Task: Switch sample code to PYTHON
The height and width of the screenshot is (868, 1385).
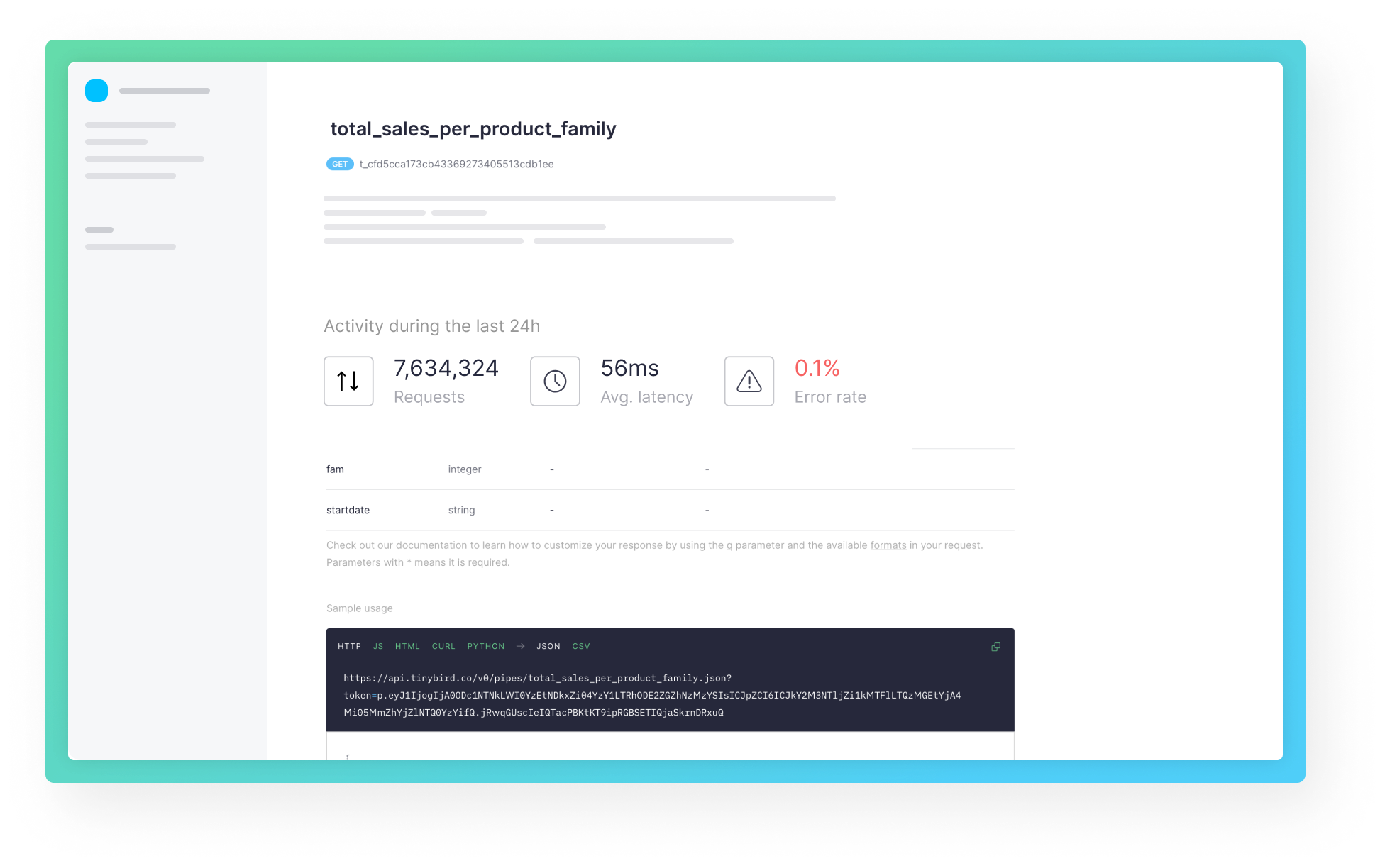Action: coord(485,646)
